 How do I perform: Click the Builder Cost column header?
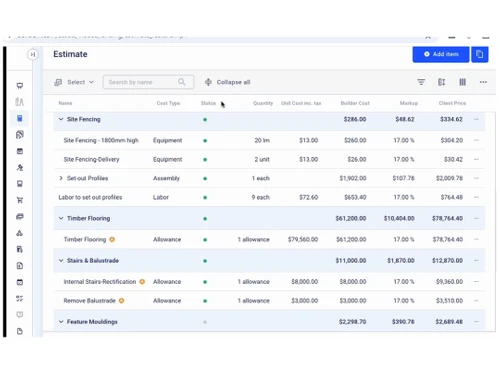[x=355, y=103]
